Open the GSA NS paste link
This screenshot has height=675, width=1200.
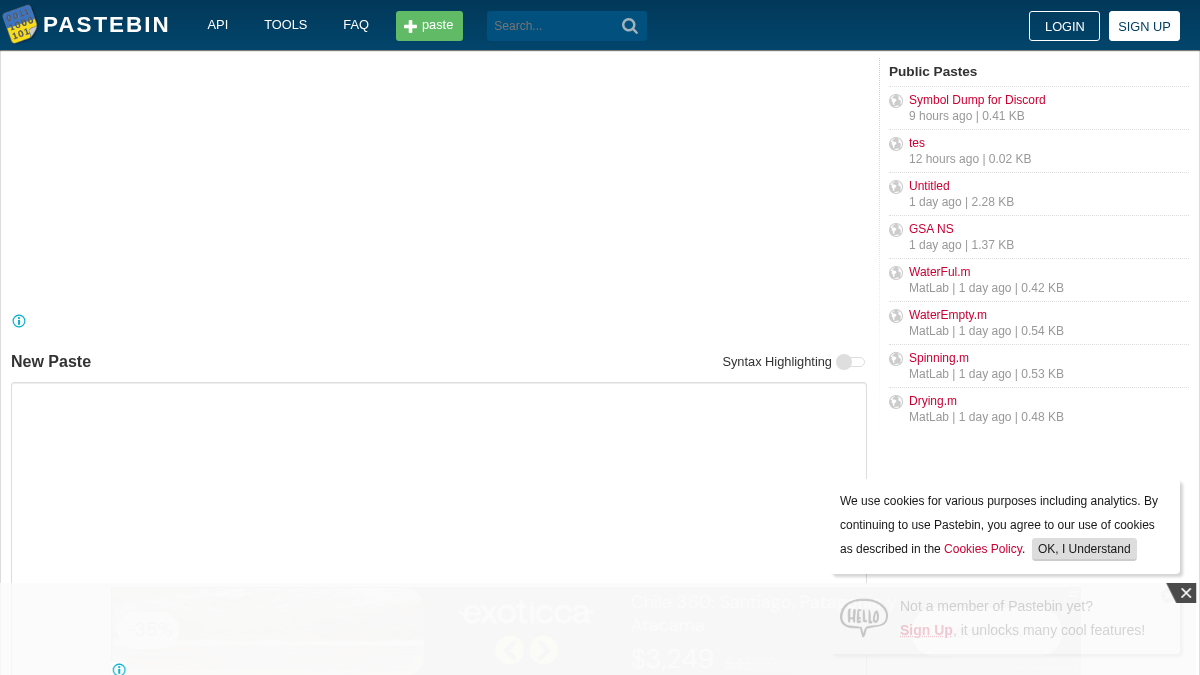point(931,229)
